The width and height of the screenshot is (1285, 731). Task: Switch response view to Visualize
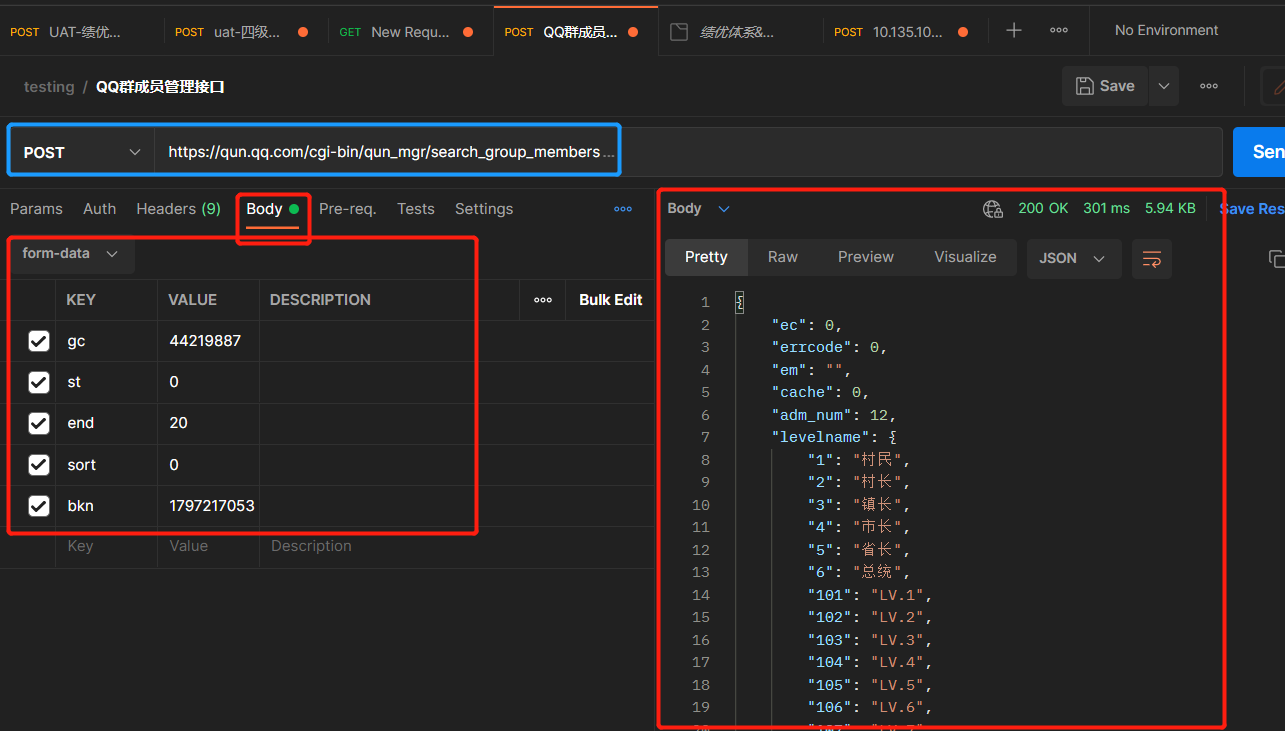(965, 257)
